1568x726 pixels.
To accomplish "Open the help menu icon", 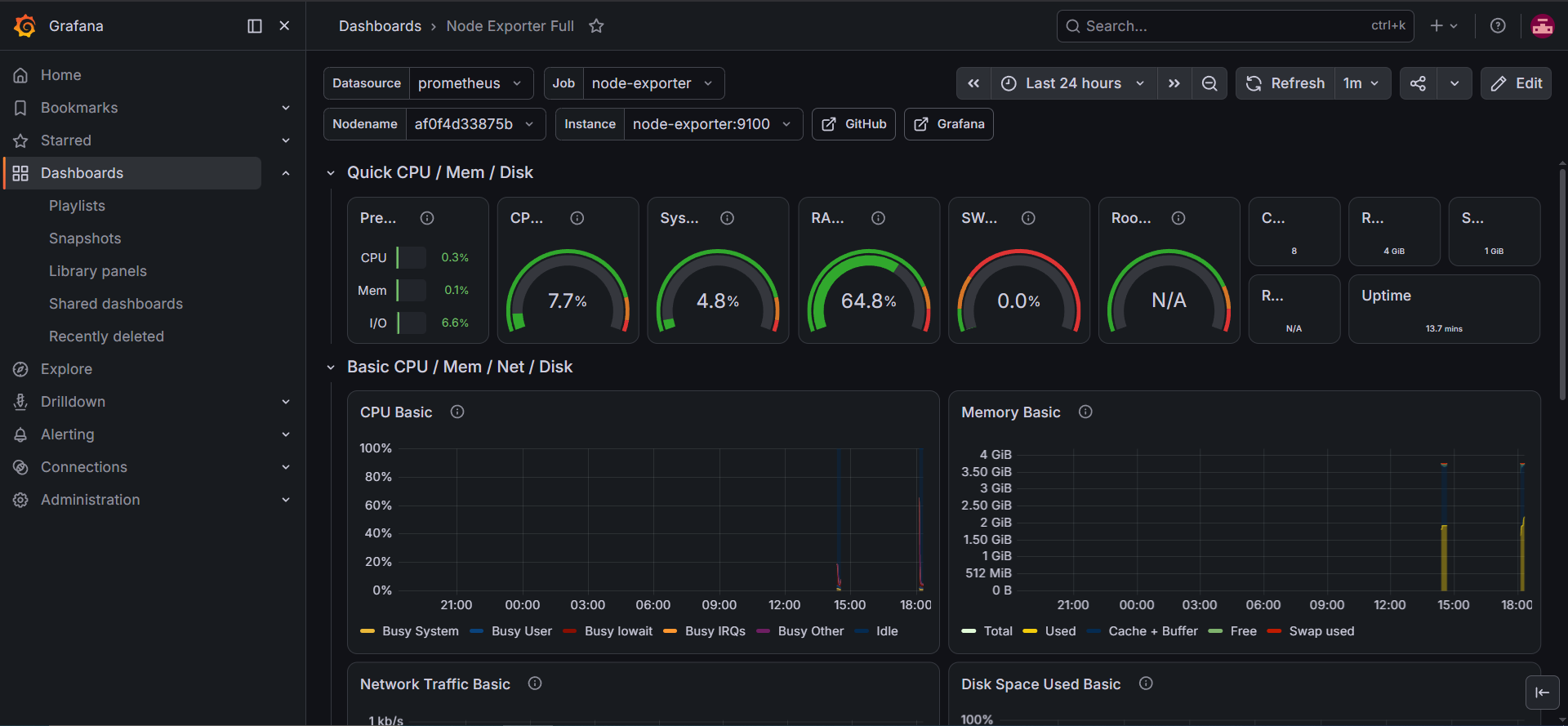I will coord(1498,26).
